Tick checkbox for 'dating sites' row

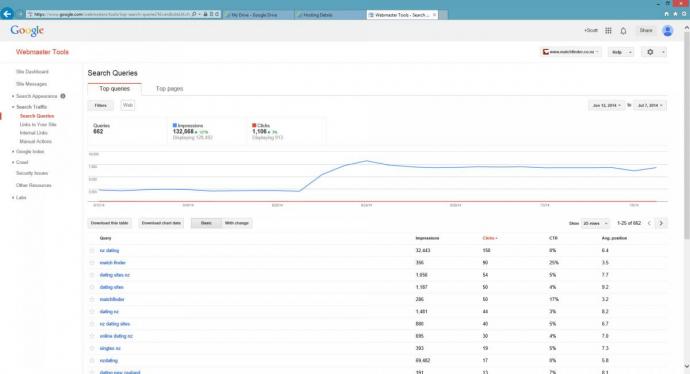(x=92, y=287)
